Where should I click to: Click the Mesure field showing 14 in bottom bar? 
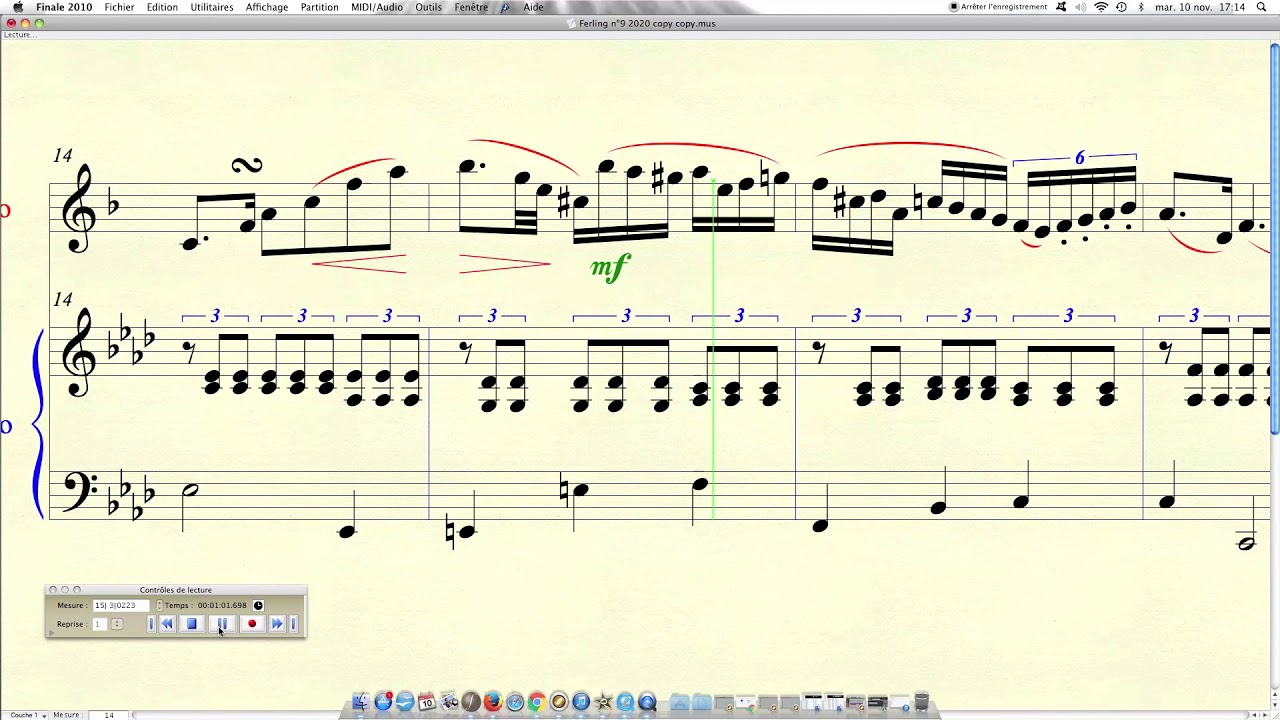click(108, 715)
